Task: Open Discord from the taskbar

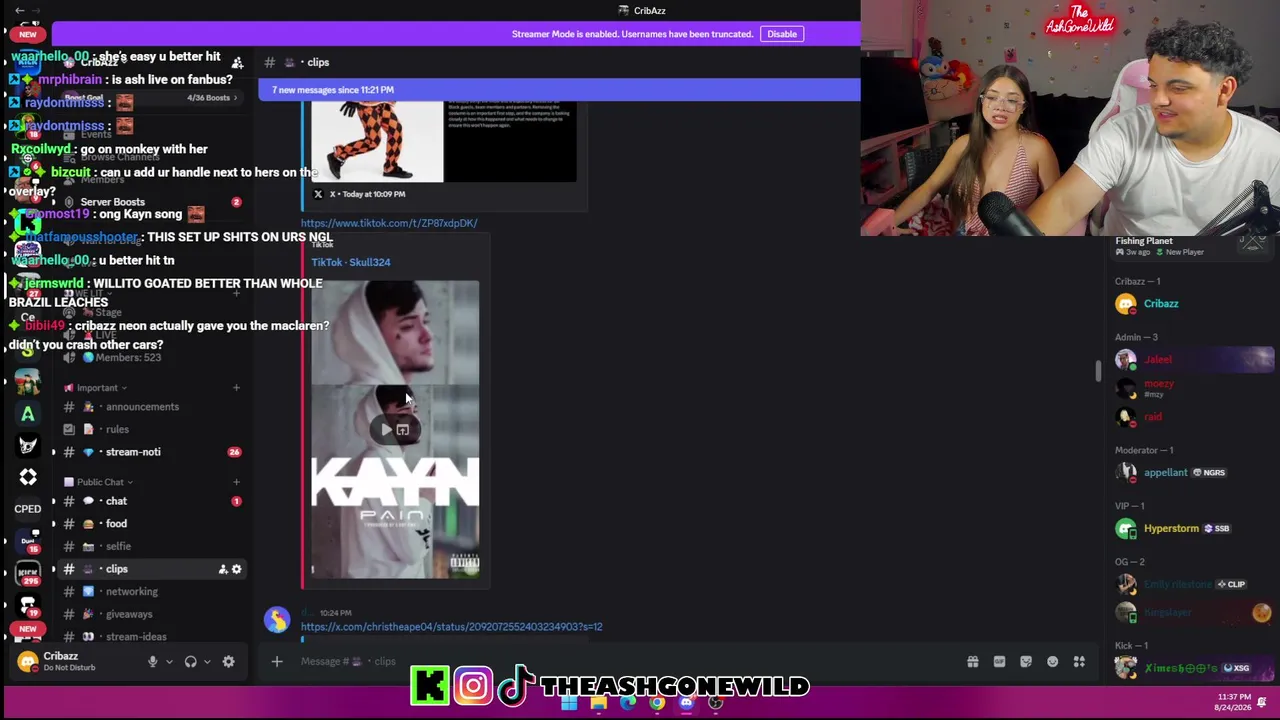Action: click(x=686, y=703)
